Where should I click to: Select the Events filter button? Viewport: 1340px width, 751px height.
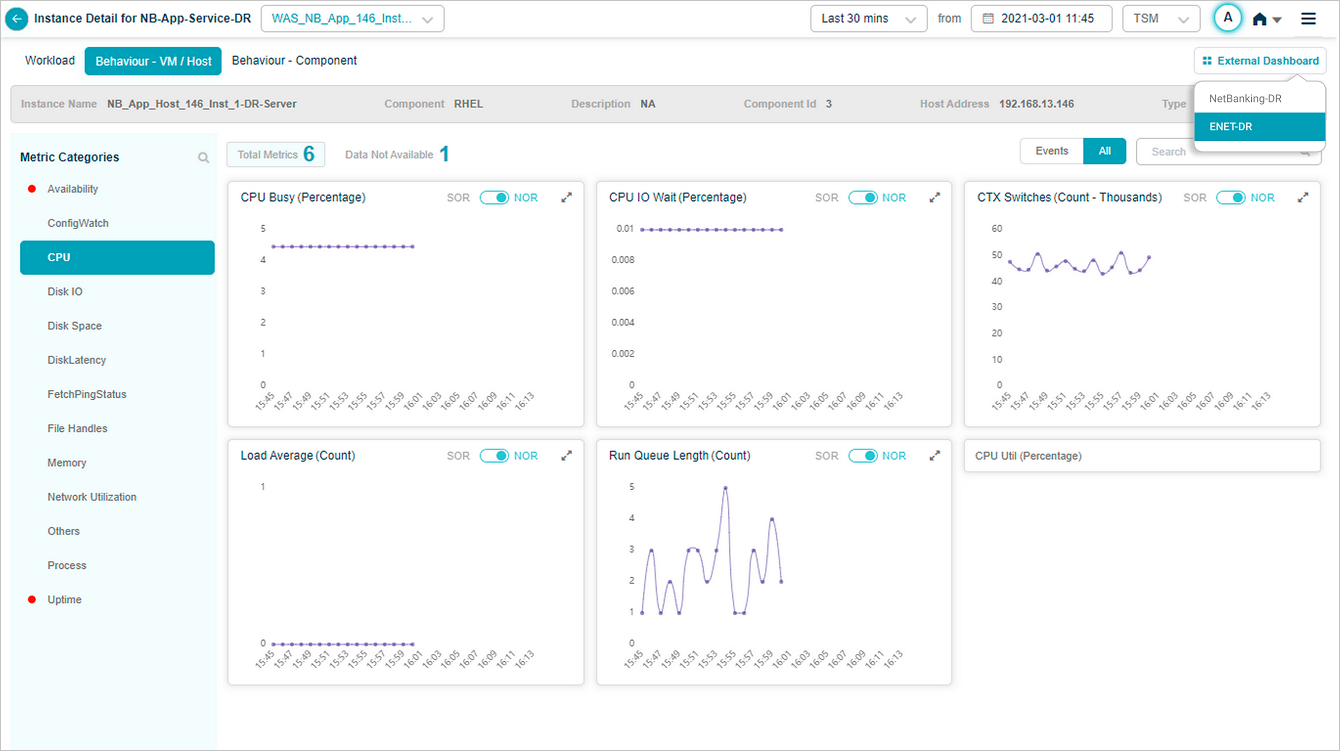(x=1051, y=151)
